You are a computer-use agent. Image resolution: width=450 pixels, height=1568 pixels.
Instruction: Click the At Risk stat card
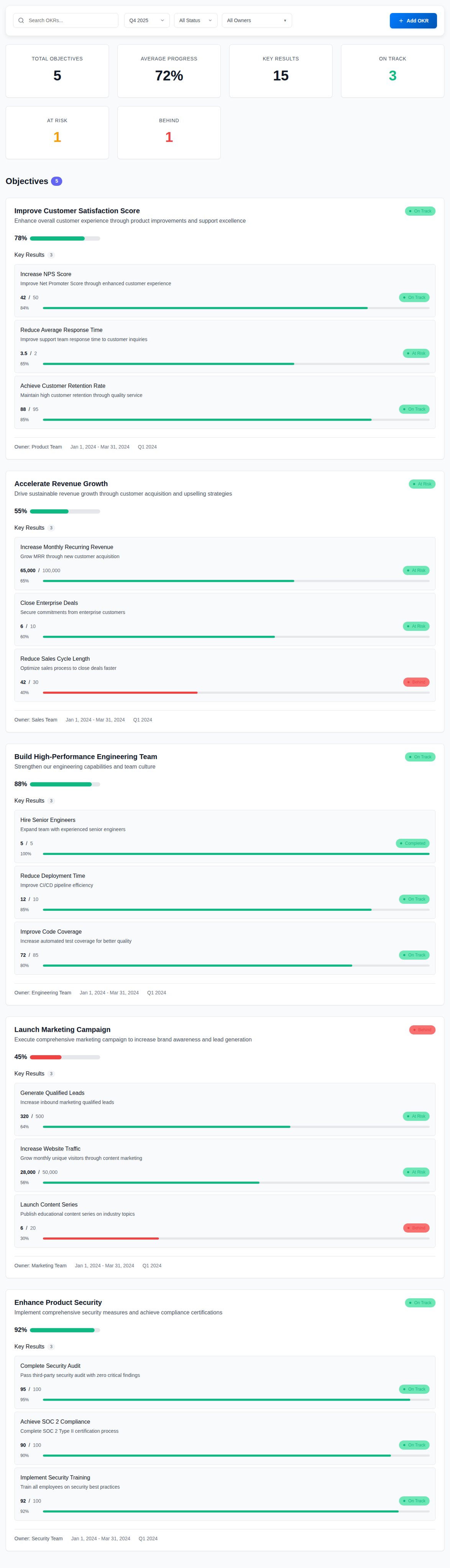57,133
